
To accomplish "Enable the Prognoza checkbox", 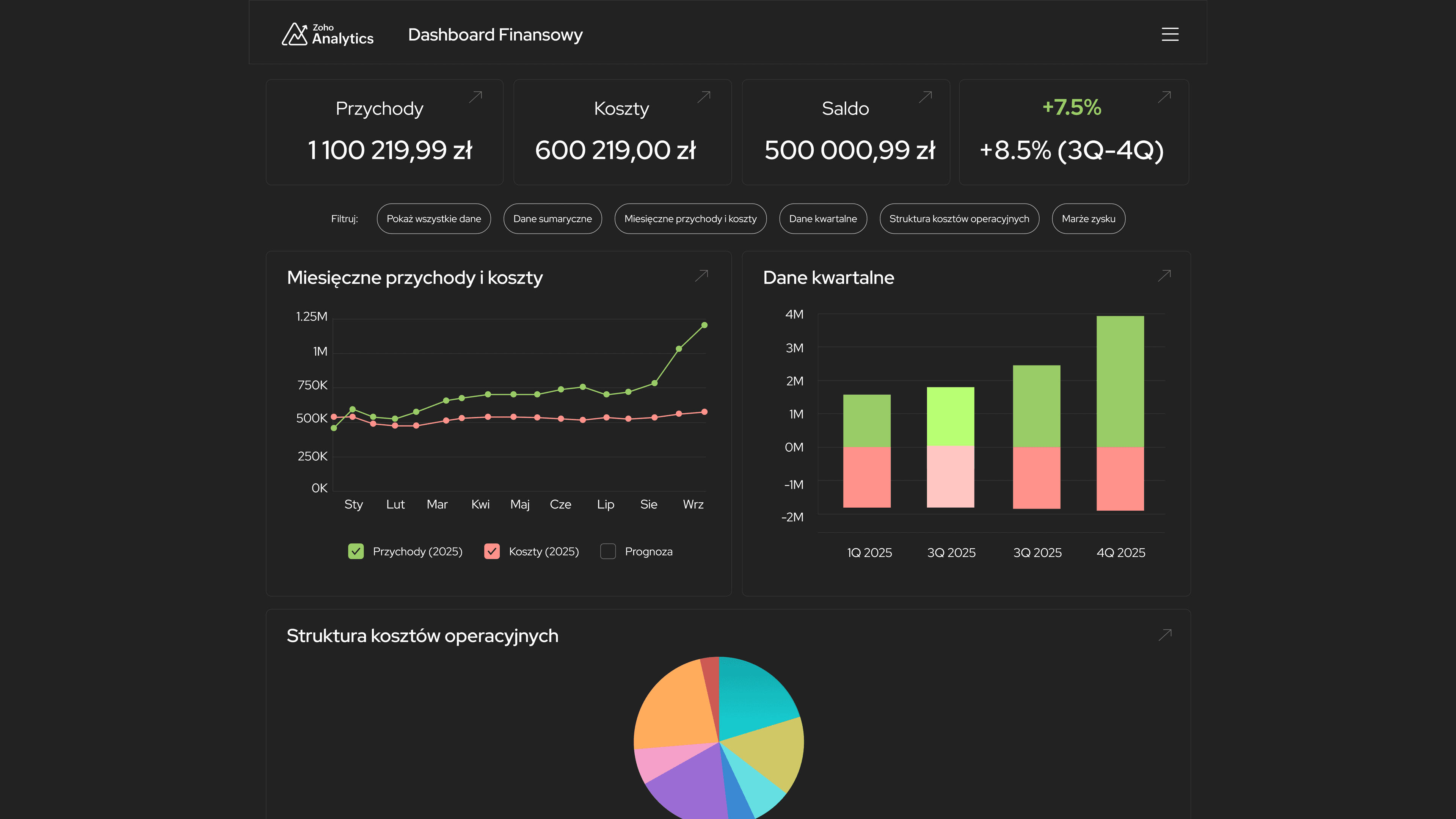I will coord(607,551).
